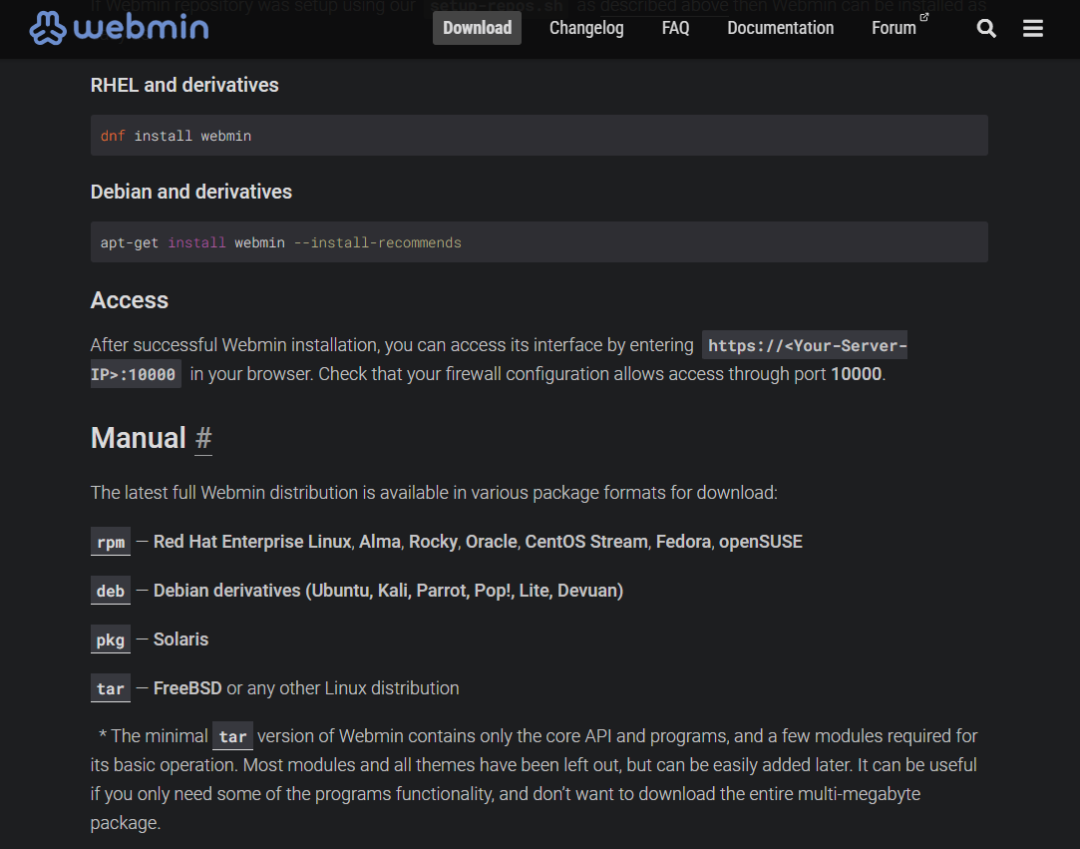
Task: Click the bold 'FreeBSD' text
Action: point(187,689)
